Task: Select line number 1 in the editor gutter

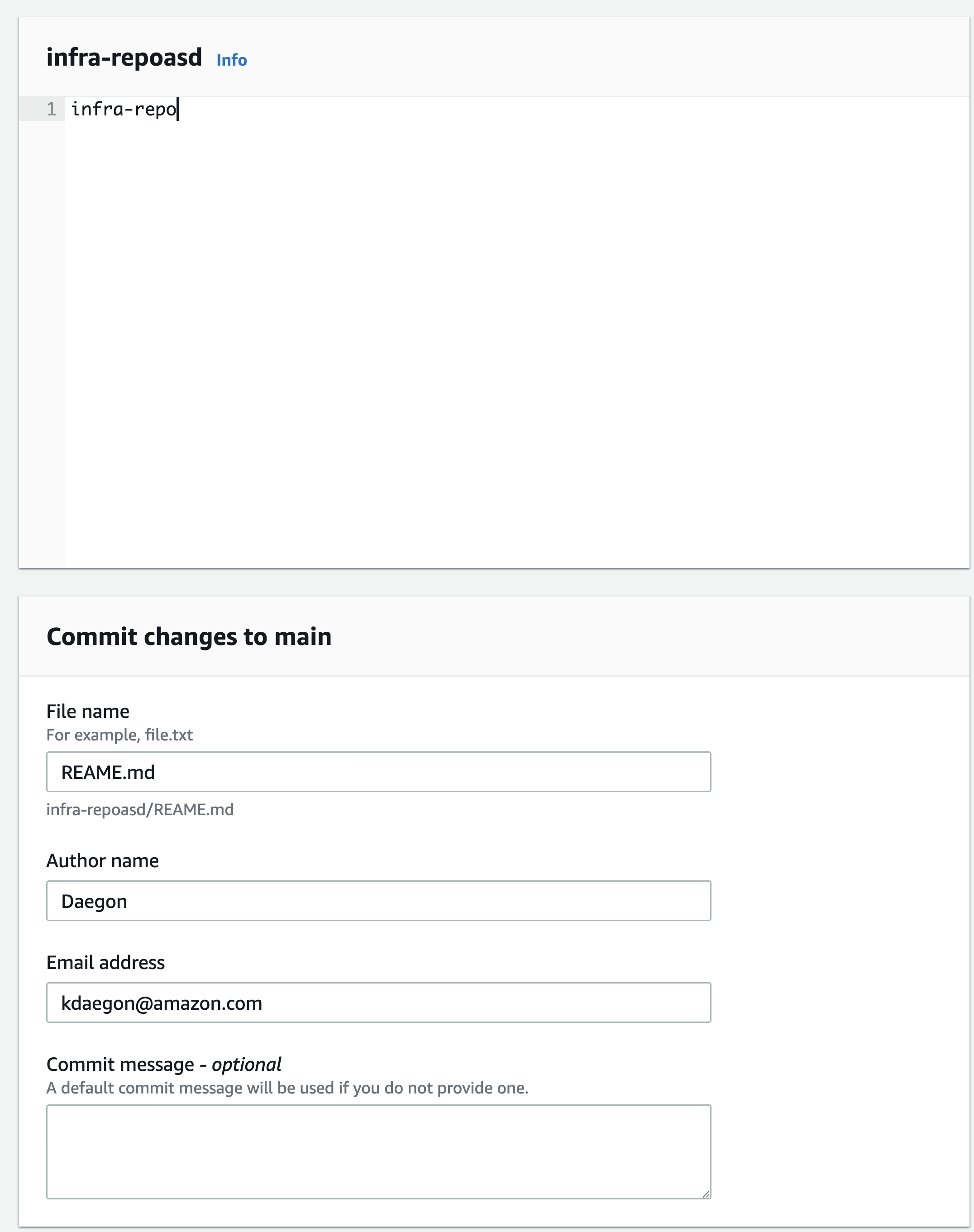Action: pyautogui.click(x=51, y=109)
